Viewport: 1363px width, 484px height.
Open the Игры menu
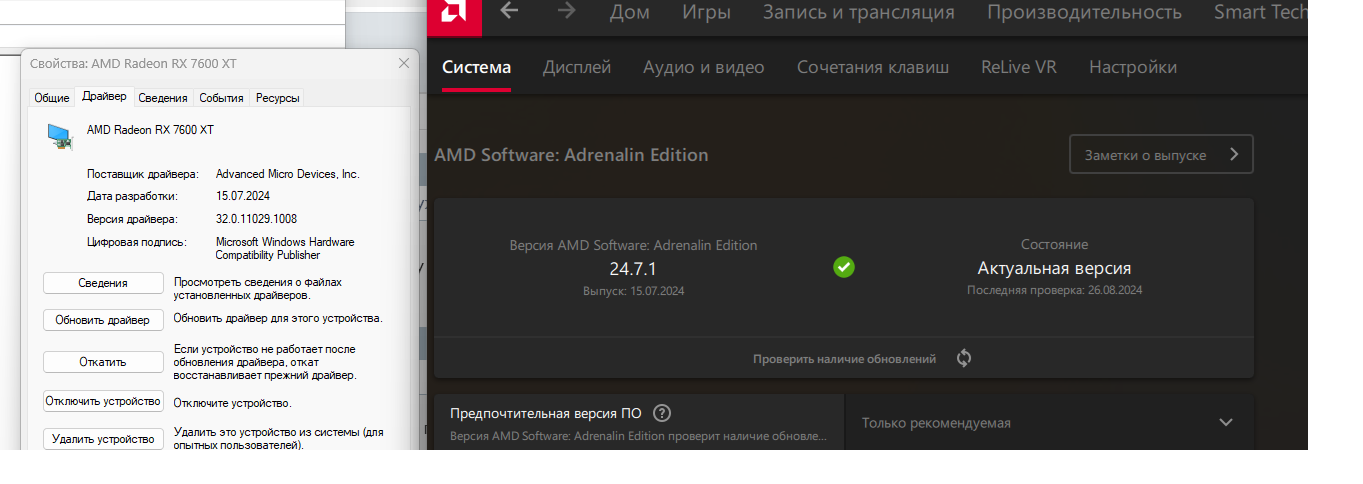(x=706, y=12)
